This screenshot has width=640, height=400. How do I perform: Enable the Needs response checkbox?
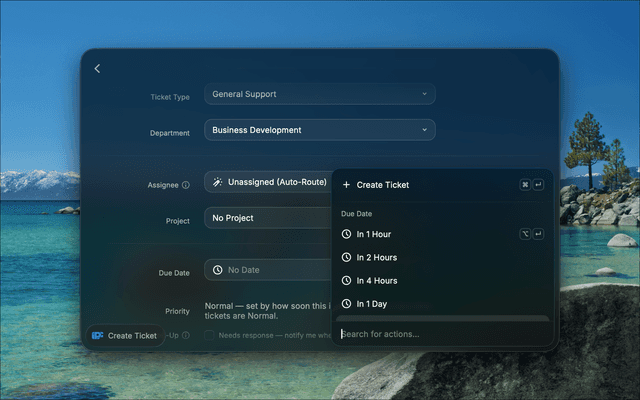tap(209, 335)
